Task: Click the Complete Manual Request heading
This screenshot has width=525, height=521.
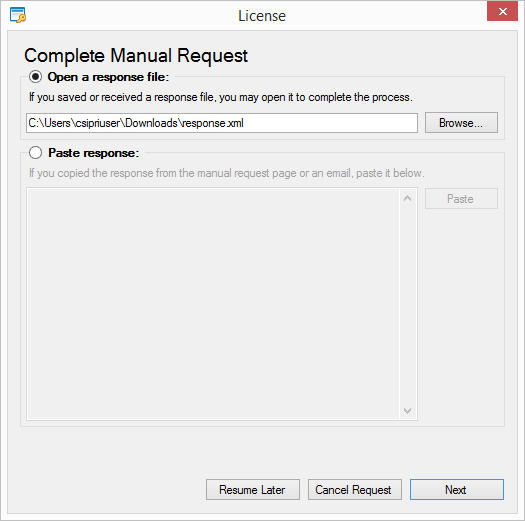Action: click(136, 56)
